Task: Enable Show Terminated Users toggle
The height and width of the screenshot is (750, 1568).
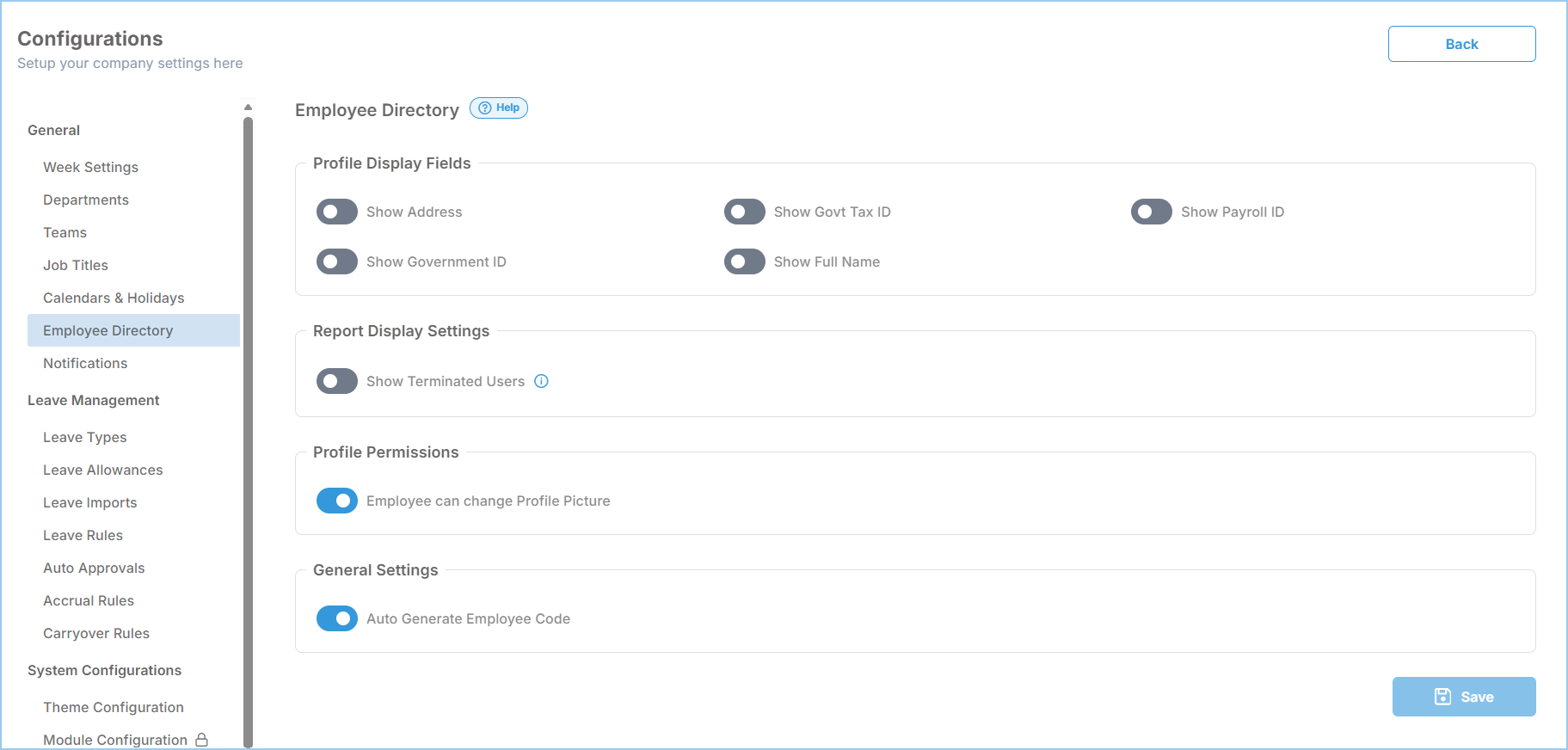Action: click(x=337, y=381)
